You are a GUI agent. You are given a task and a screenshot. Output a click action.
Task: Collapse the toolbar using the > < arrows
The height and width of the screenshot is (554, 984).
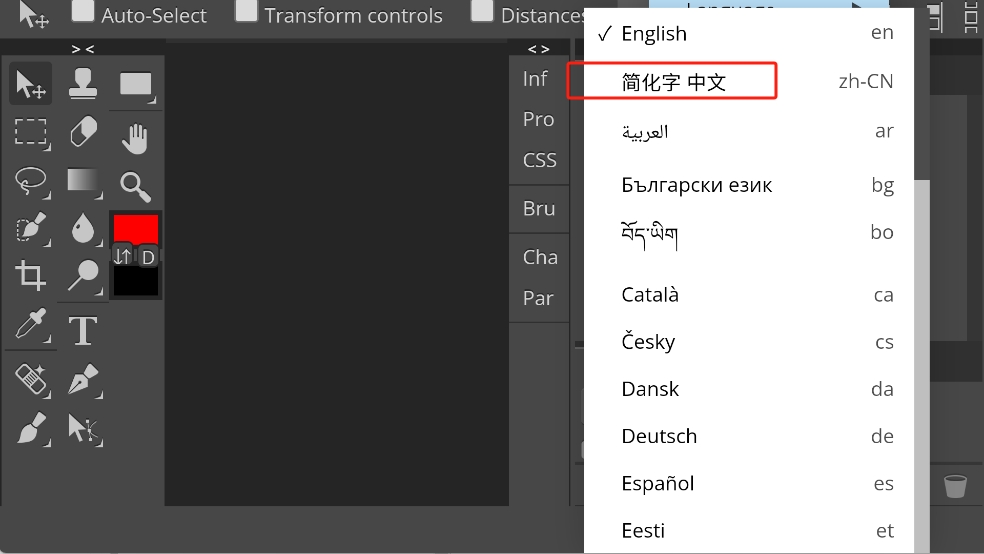coord(83,49)
